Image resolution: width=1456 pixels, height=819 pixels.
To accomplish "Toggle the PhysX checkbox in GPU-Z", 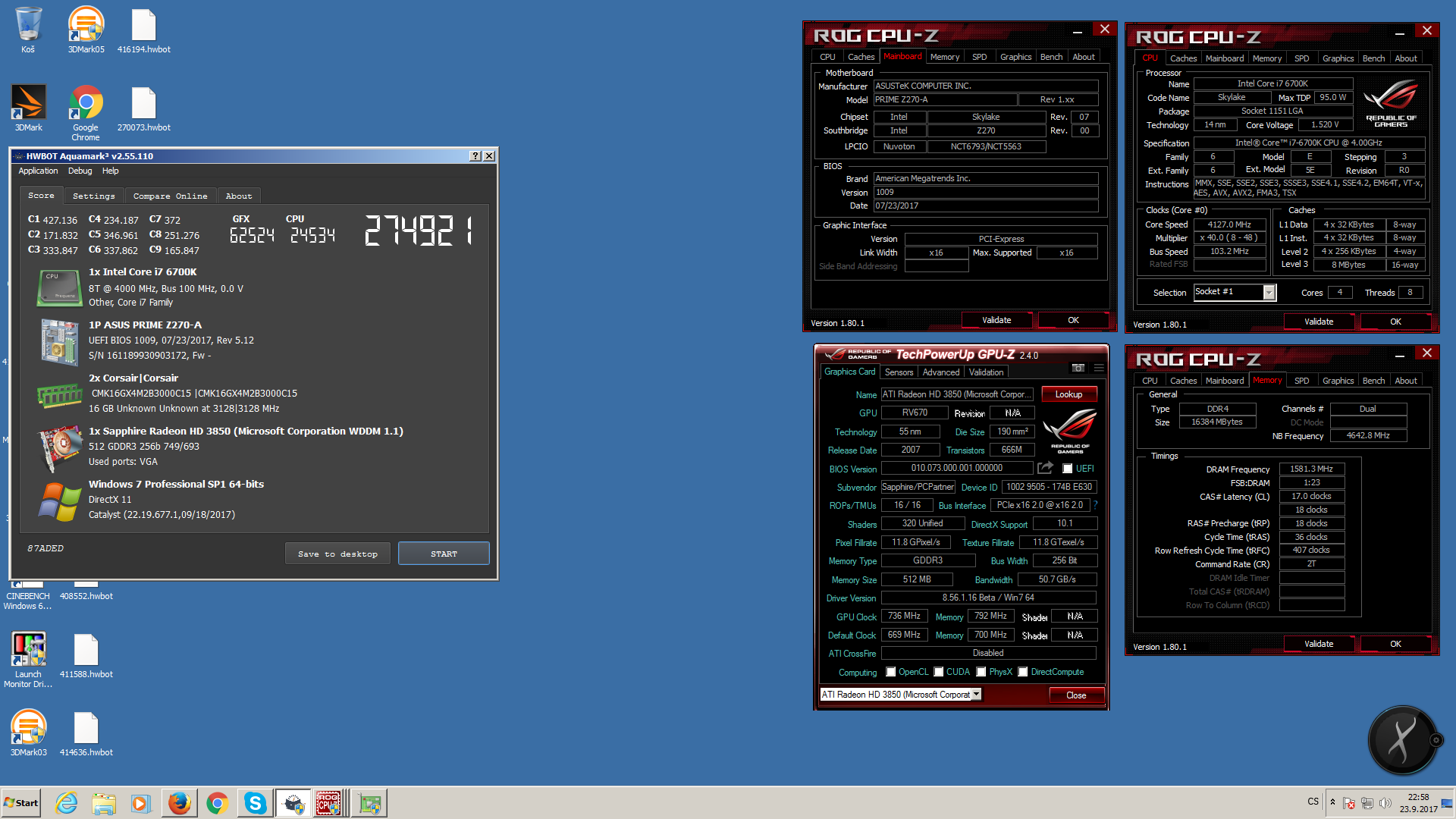I will (981, 672).
